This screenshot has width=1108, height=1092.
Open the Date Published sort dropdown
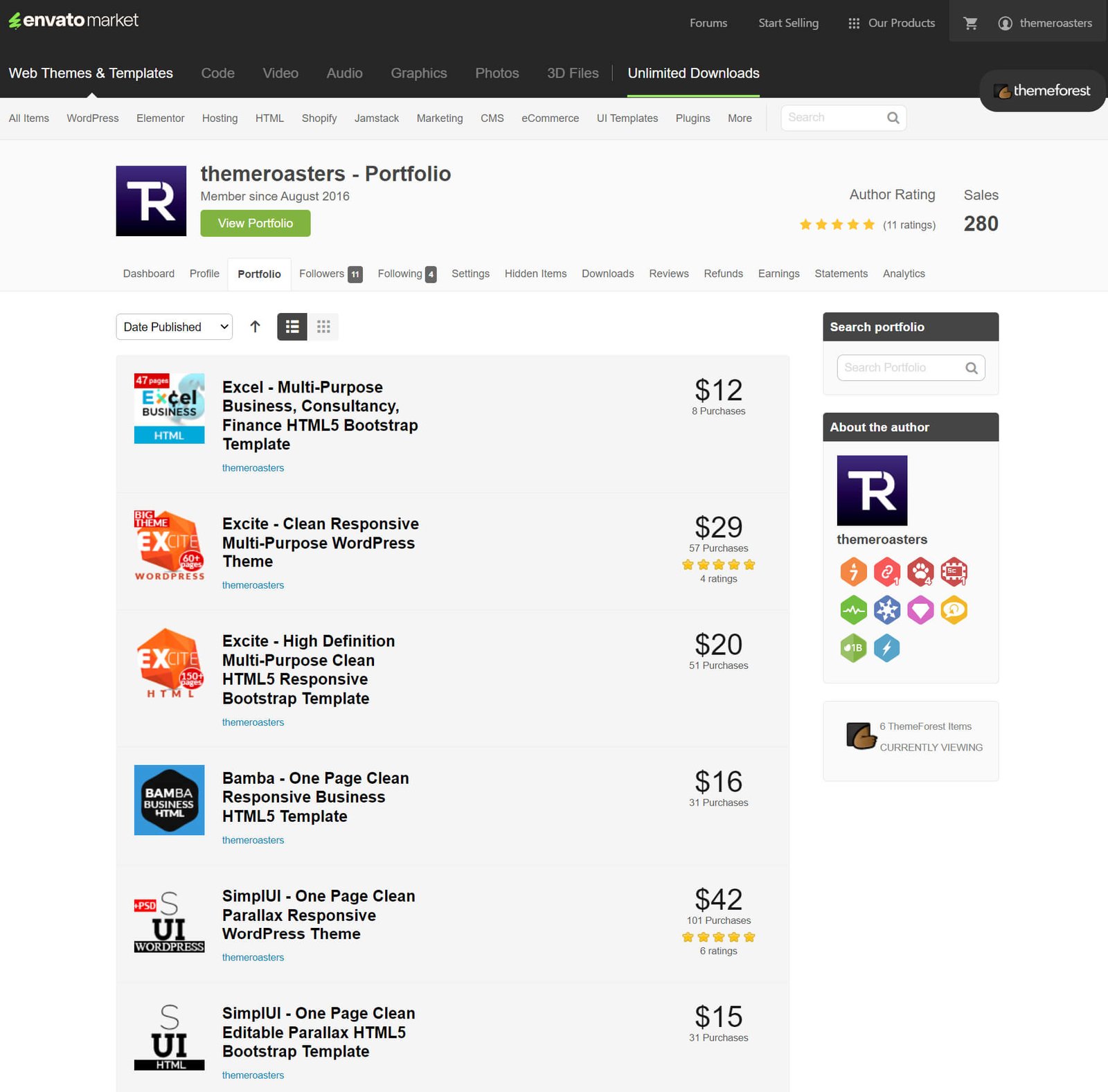tap(173, 326)
